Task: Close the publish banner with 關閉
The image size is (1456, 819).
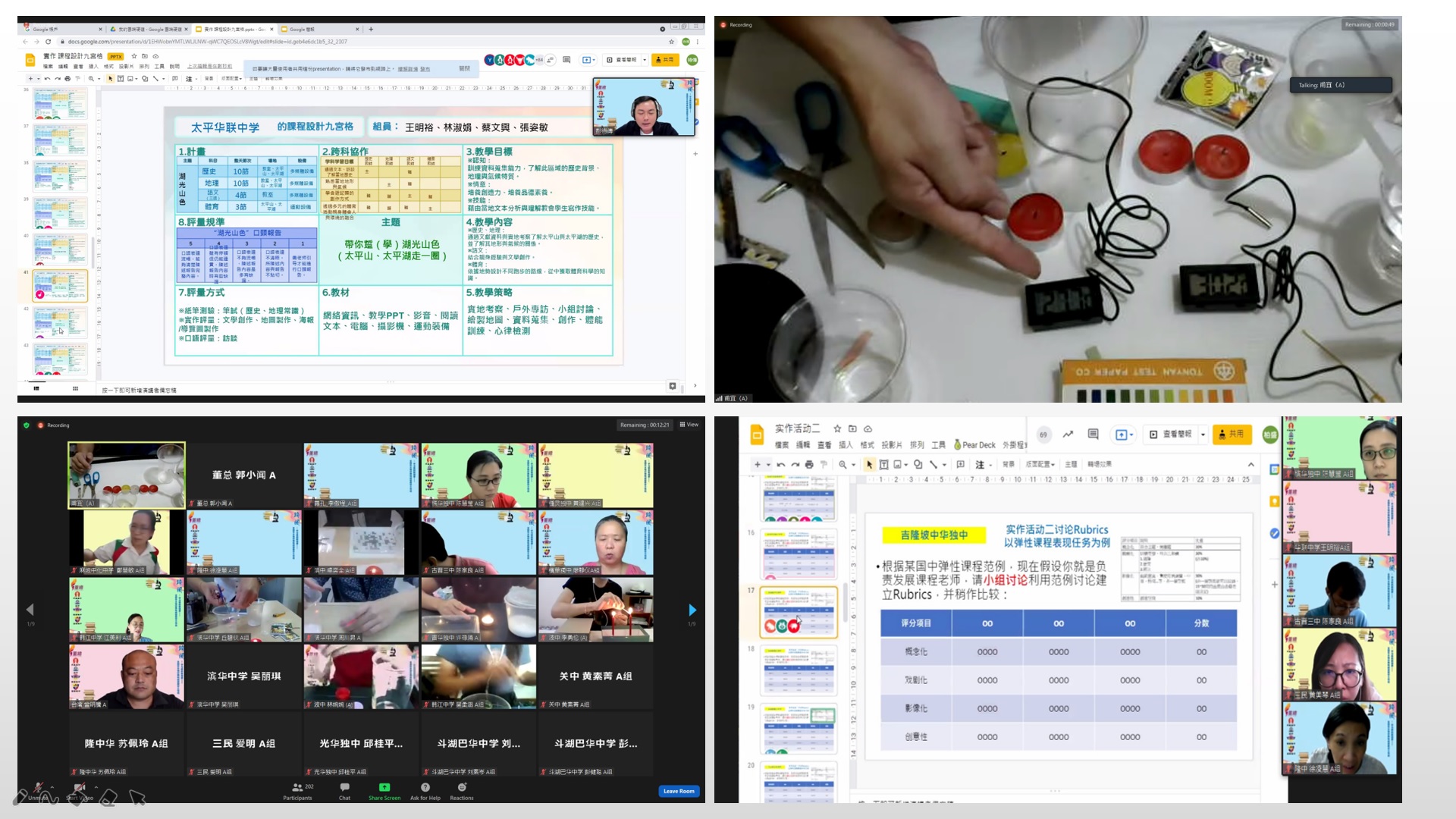Action: point(464,68)
